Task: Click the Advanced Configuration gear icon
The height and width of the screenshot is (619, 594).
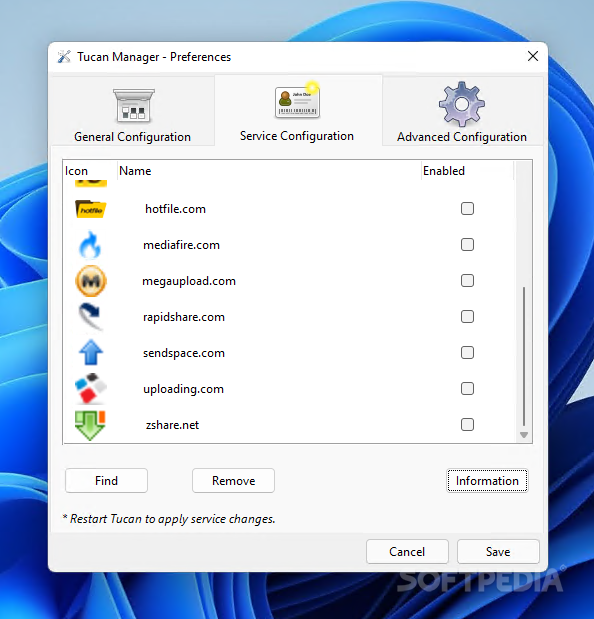Action: (x=462, y=105)
